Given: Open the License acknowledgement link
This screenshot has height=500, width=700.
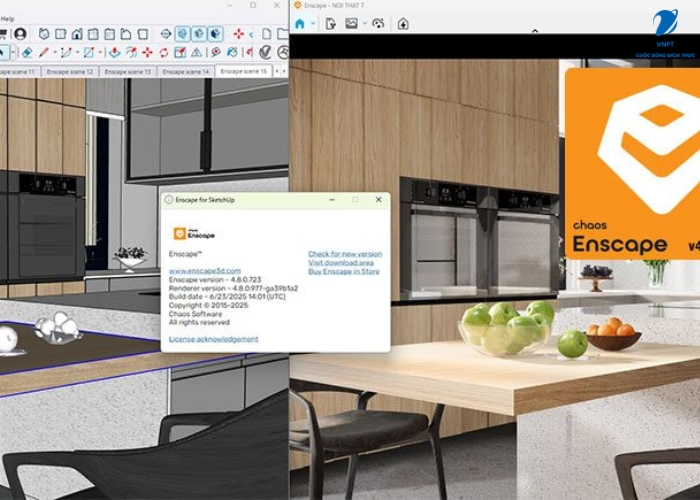Looking at the screenshot, I should 213,339.
